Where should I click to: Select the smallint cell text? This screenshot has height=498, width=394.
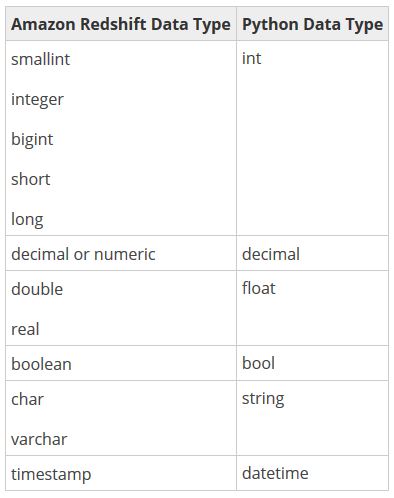coord(40,59)
